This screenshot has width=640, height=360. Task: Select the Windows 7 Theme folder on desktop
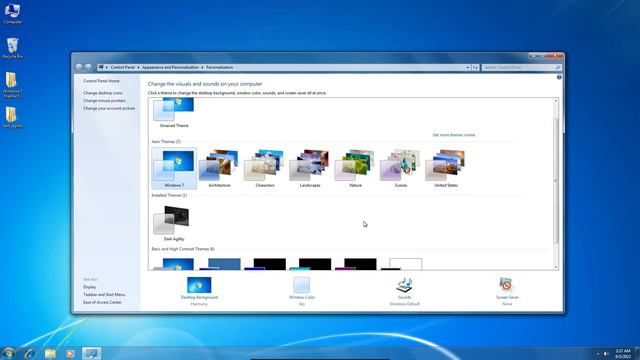tap(12, 84)
